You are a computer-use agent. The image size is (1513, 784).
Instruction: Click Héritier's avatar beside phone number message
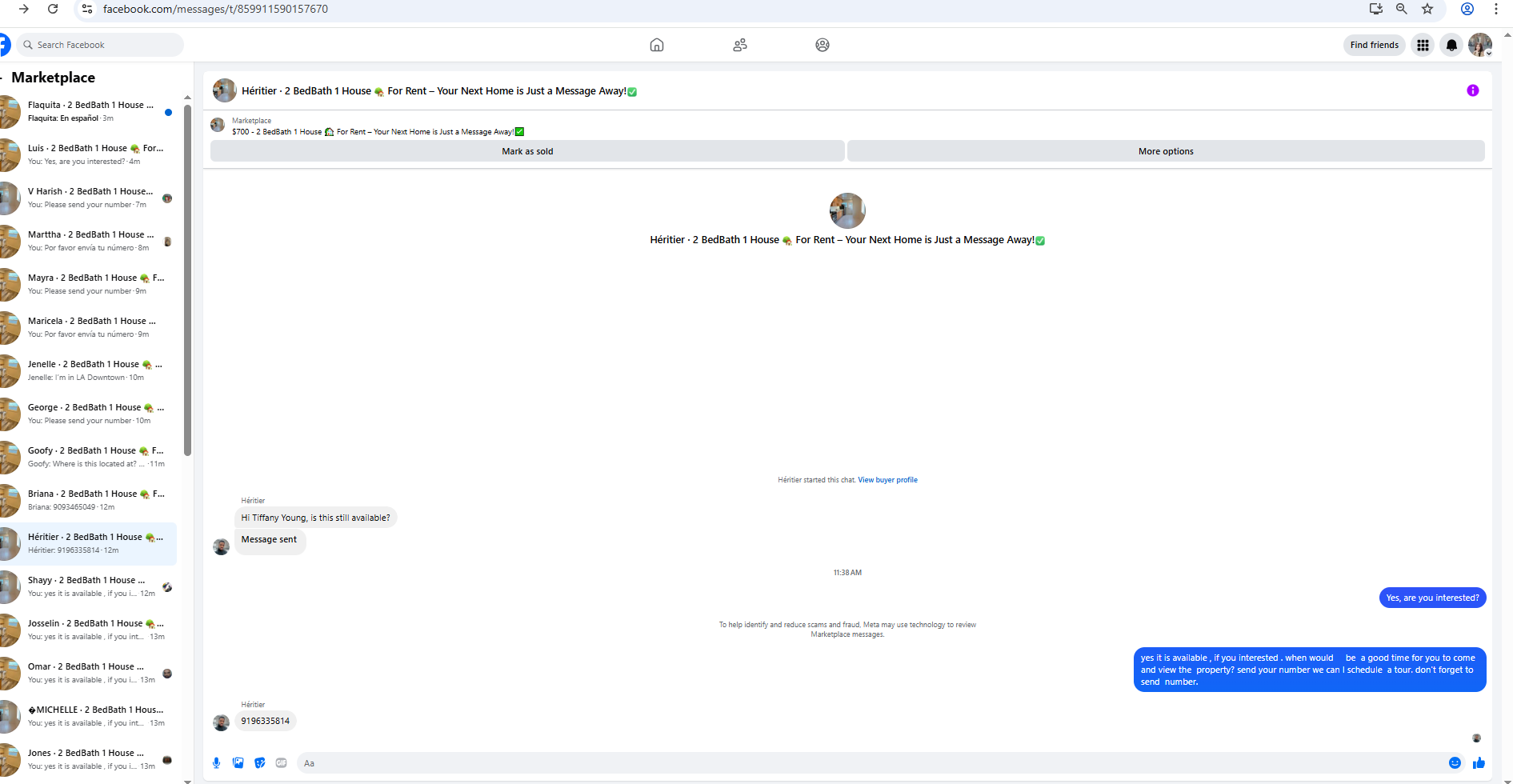click(222, 723)
